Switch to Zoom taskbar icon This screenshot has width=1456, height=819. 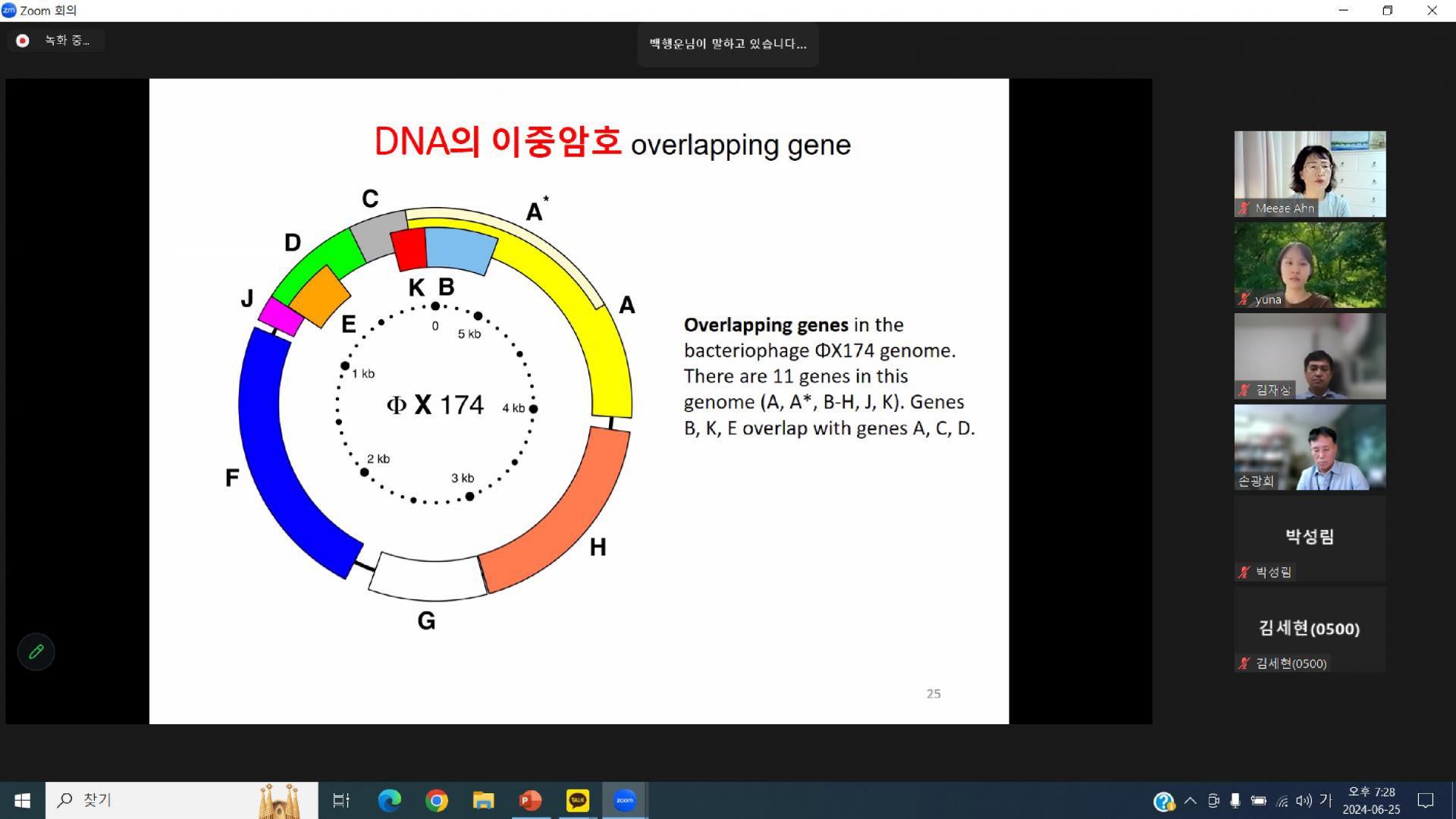pyautogui.click(x=624, y=800)
